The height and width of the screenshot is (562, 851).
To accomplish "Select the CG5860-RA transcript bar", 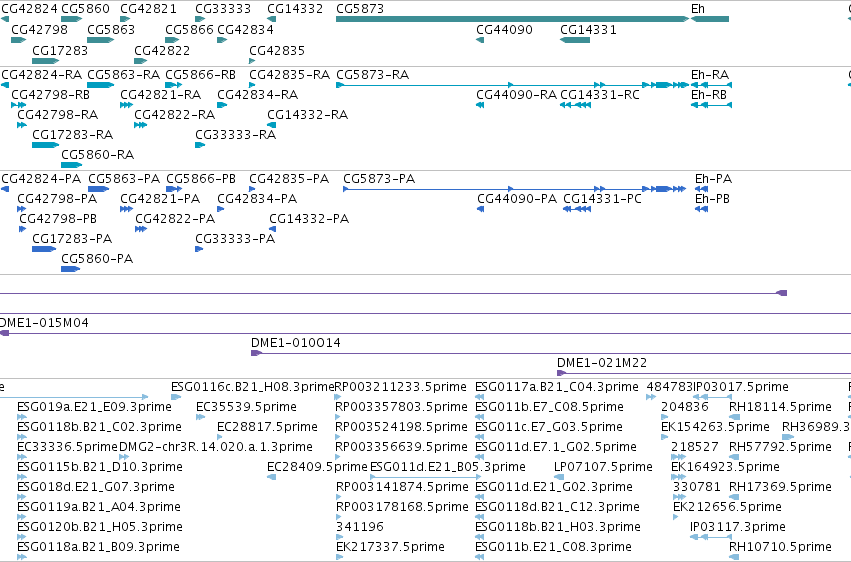I will point(72,165).
